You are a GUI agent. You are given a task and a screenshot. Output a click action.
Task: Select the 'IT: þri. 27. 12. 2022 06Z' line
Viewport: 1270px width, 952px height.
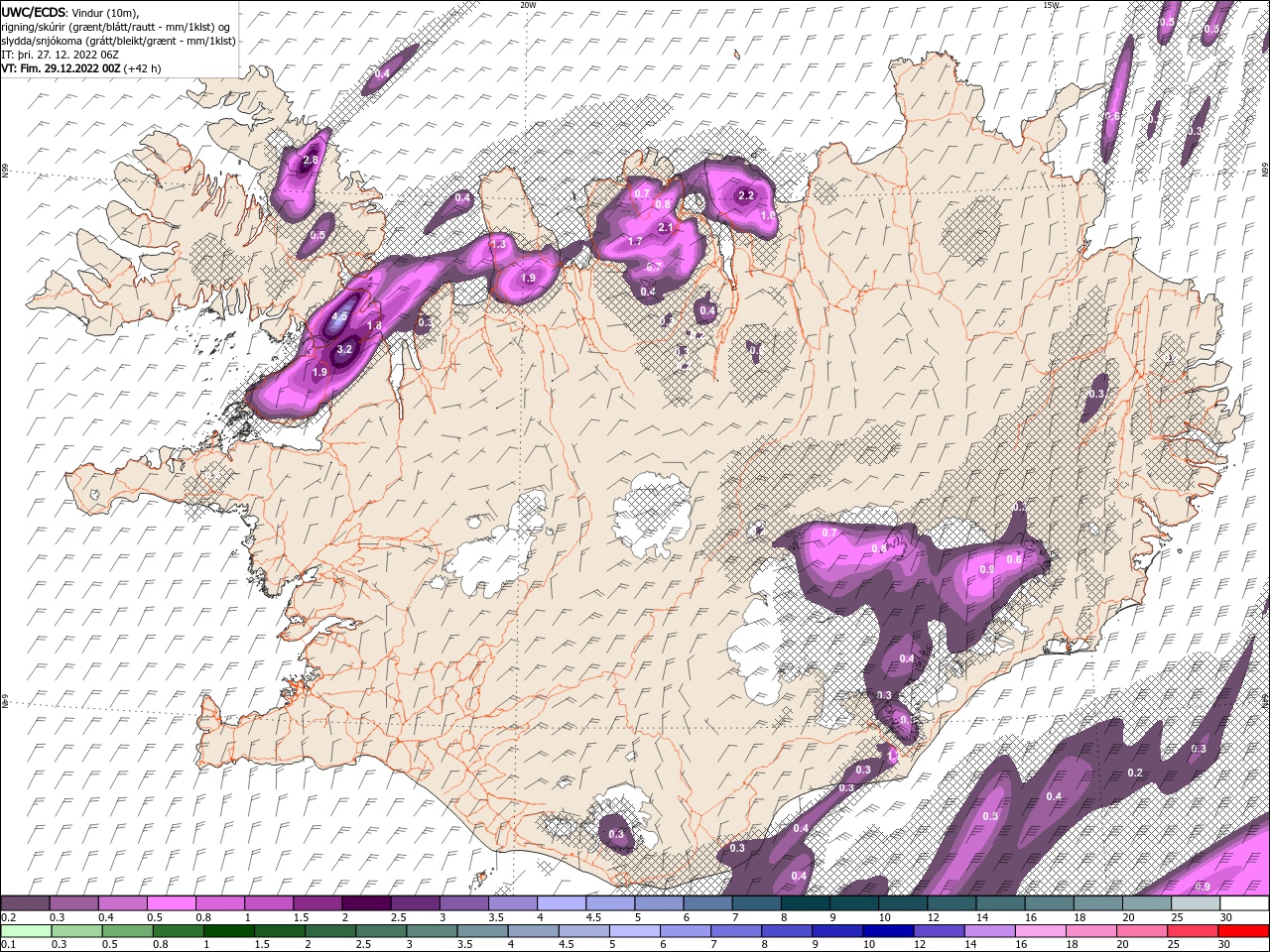(x=60, y=55)
